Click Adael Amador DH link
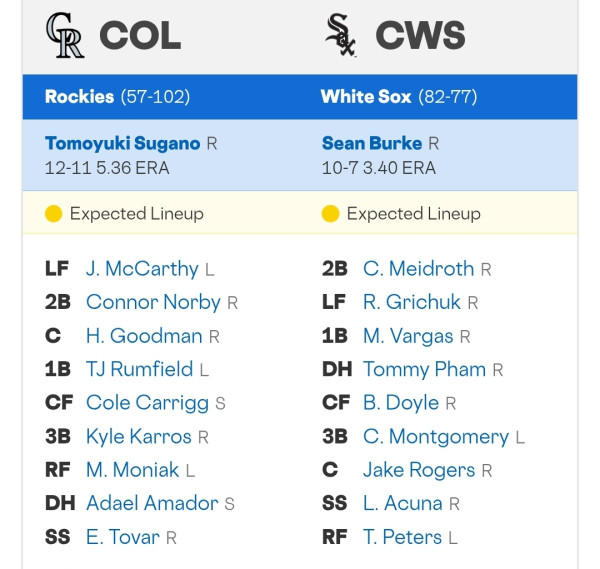Viewport: 600px width, 569px height. point(152,503)
